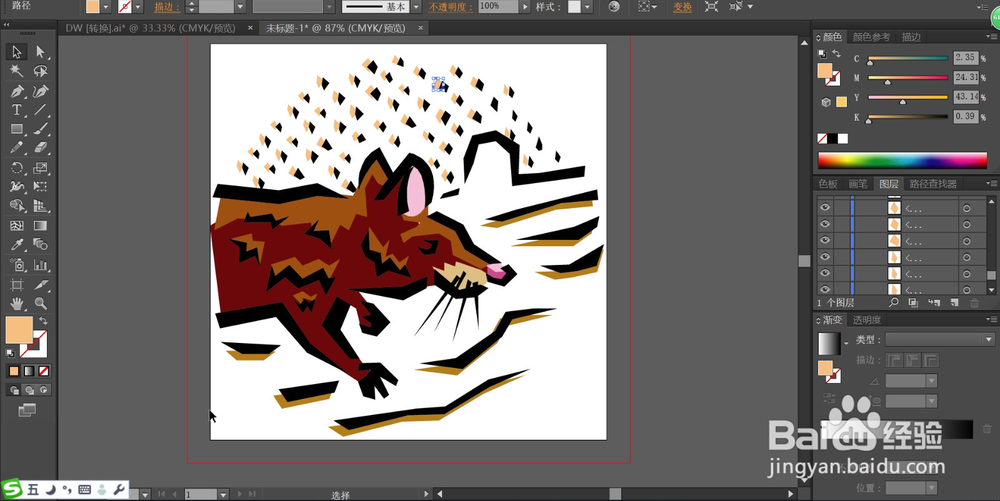
Task: Select the Column Graph tool
Action: (41, 265)
